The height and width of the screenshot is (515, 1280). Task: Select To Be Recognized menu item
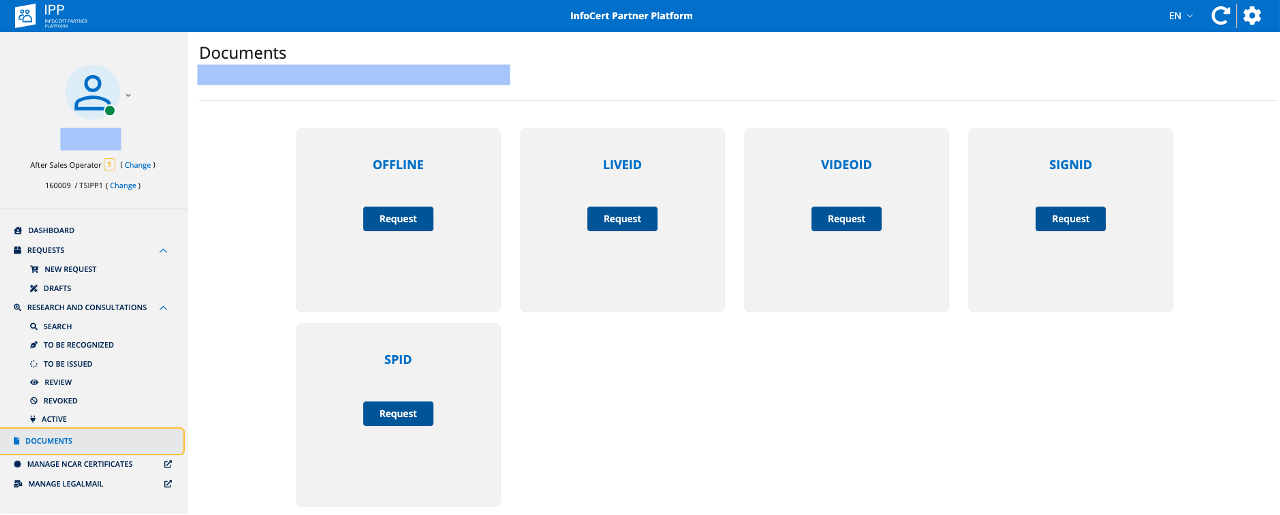(x=78, y=345)
